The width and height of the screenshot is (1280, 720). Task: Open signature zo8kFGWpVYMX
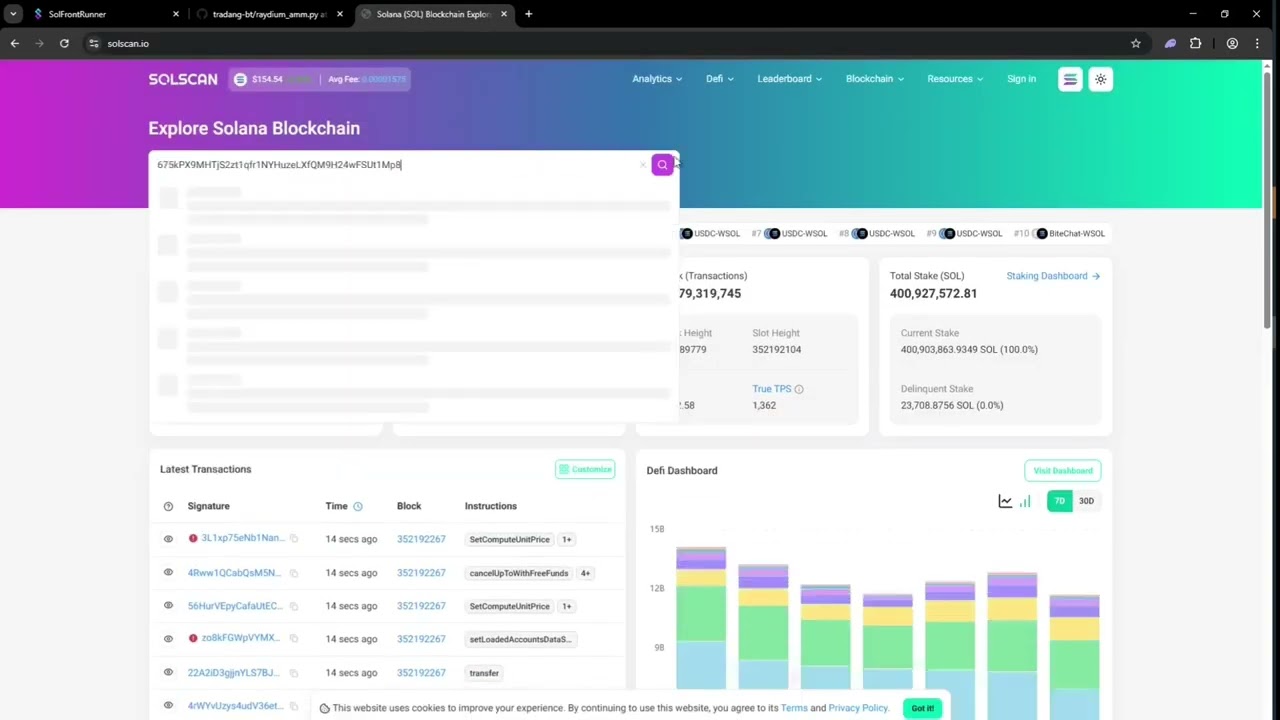(x=241, y=638)
